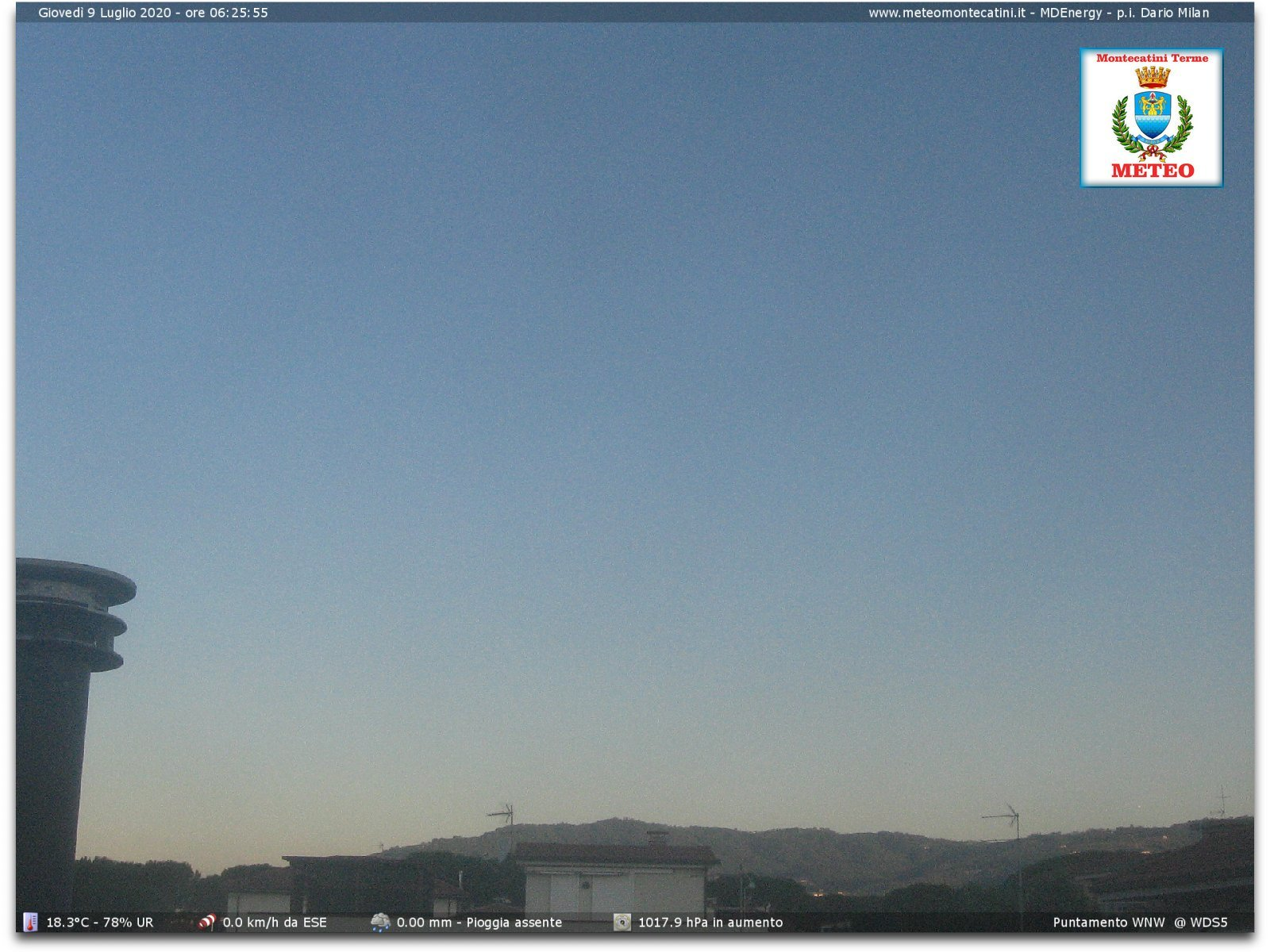Click the windsock wind icon
Viewport: 1270px width, 952px height.
pyautogui.click(x=207, y=922)
